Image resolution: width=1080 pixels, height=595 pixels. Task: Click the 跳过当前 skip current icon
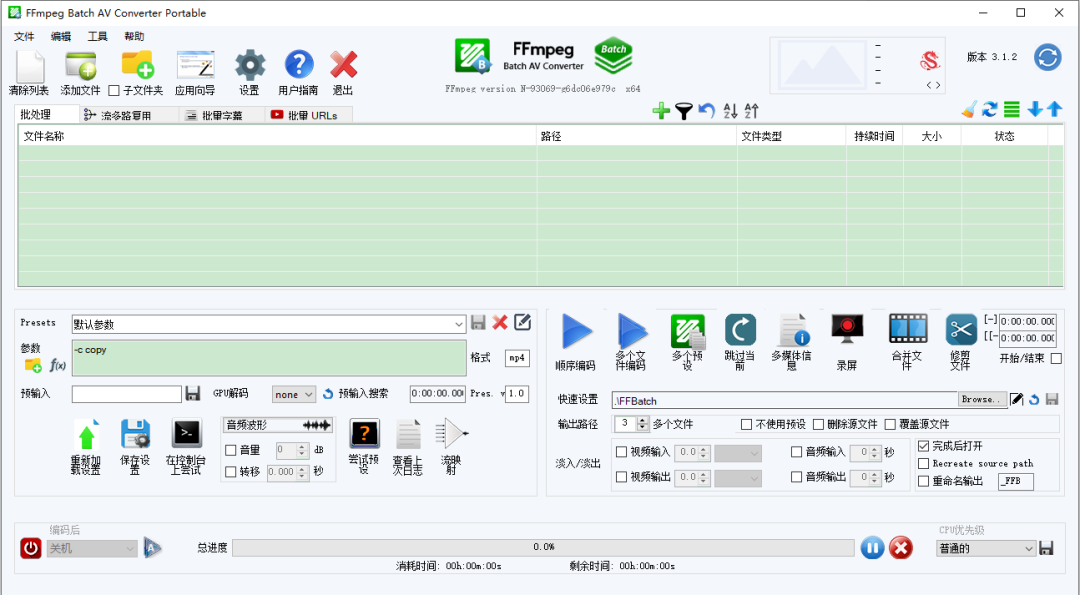coord(740,331)
